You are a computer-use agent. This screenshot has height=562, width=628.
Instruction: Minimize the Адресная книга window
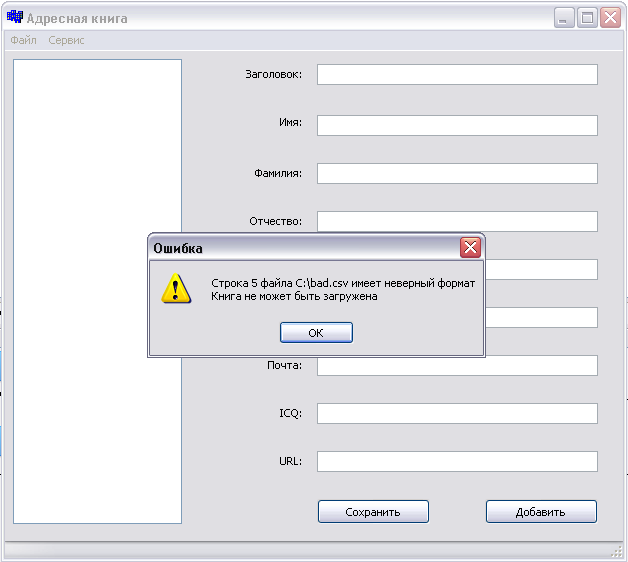564,18
